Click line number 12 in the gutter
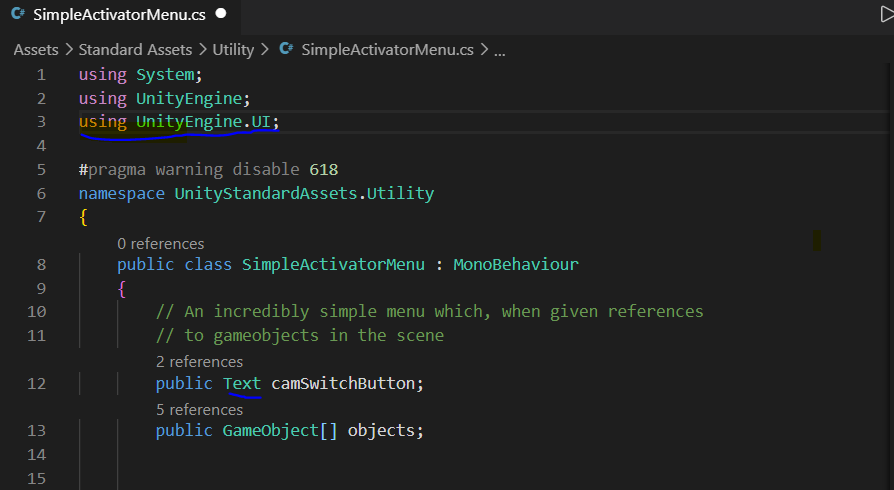This screenshot has width=894, height=490. [x=36, y=383]
